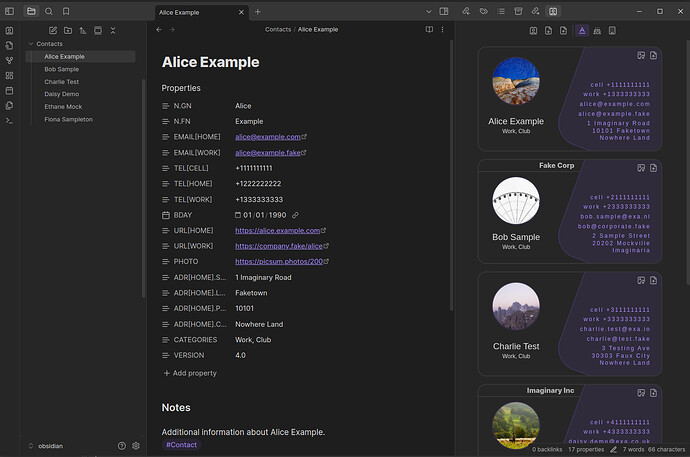Click Contacts in the breadcrumb path
Screen dimensions: 690x457
coord(278,29)
